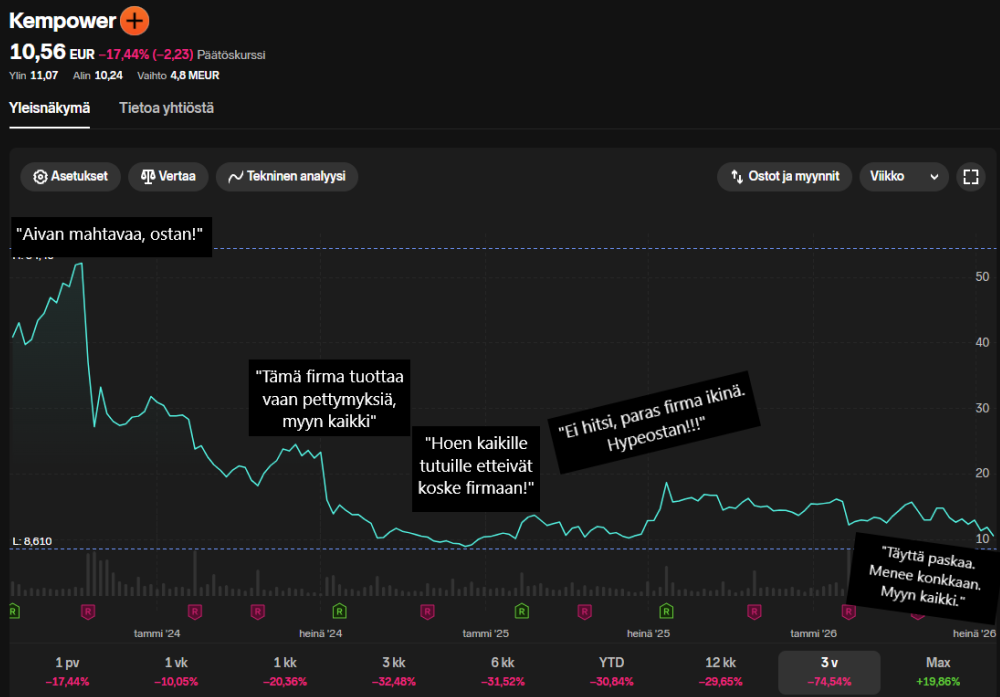
Task: Click the tammi '26 date axis label
Action: pyautogui.click(x=813, y=633)
